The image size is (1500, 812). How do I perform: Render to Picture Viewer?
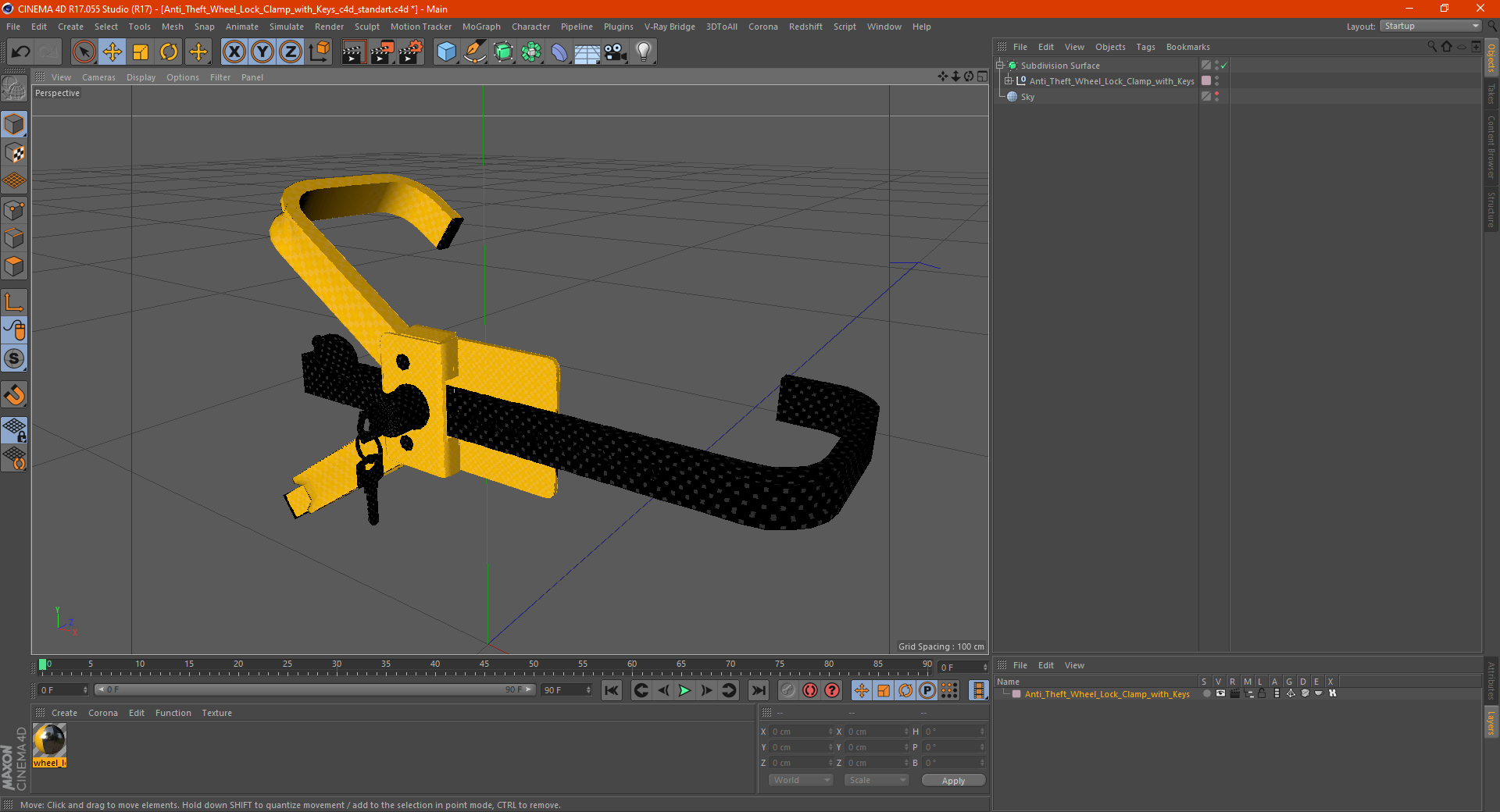tap(382, 52)
